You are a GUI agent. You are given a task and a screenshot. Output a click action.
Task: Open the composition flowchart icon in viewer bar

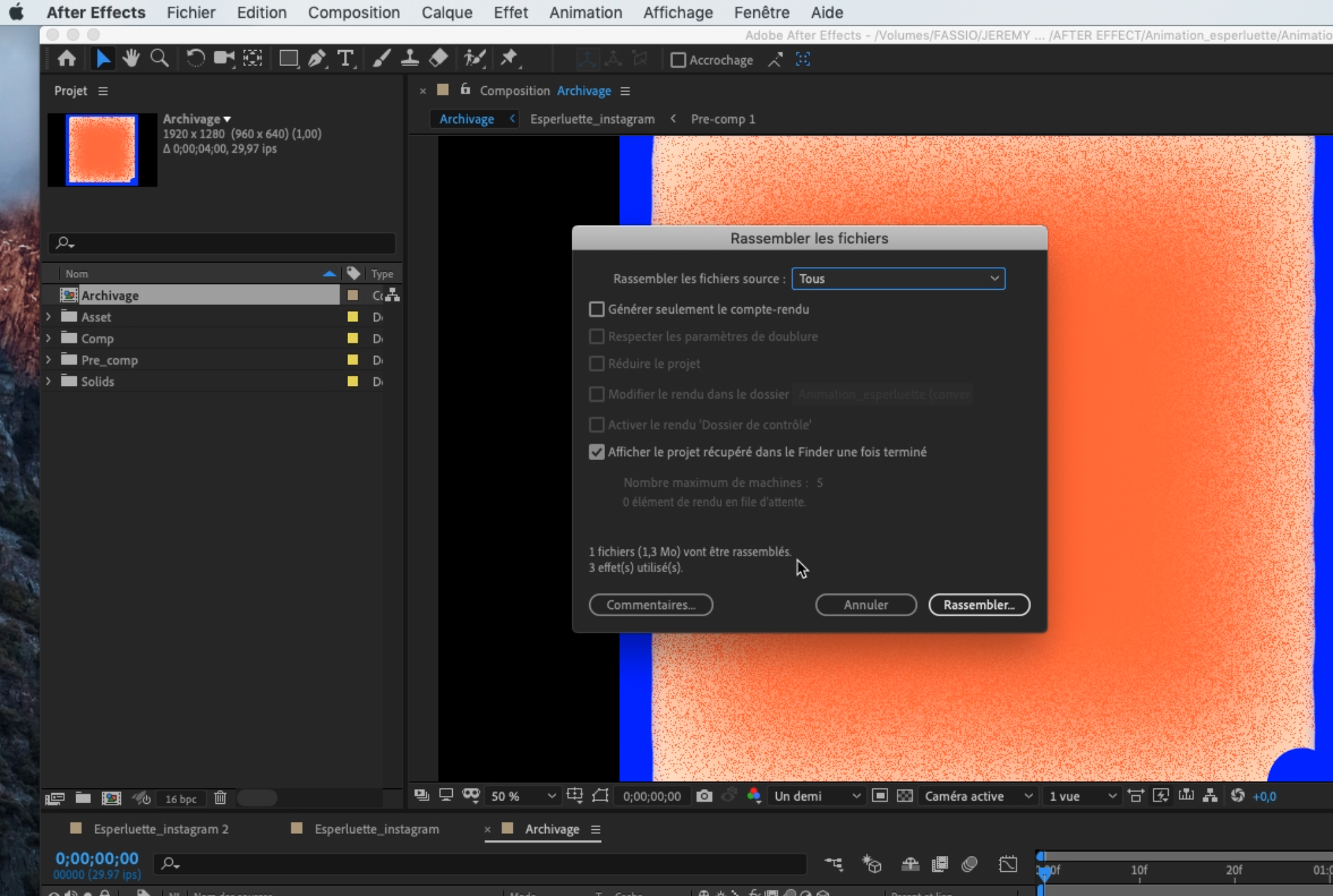pyautogui.click(x=1210, y=796)
